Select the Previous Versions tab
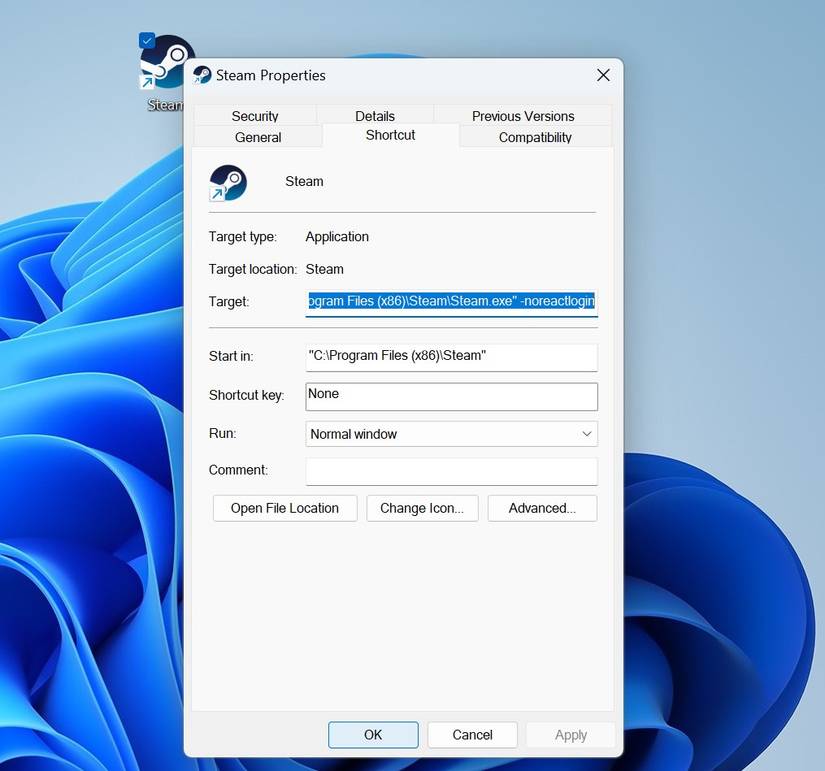Screen dimensions: 825x771 [523, 116]
